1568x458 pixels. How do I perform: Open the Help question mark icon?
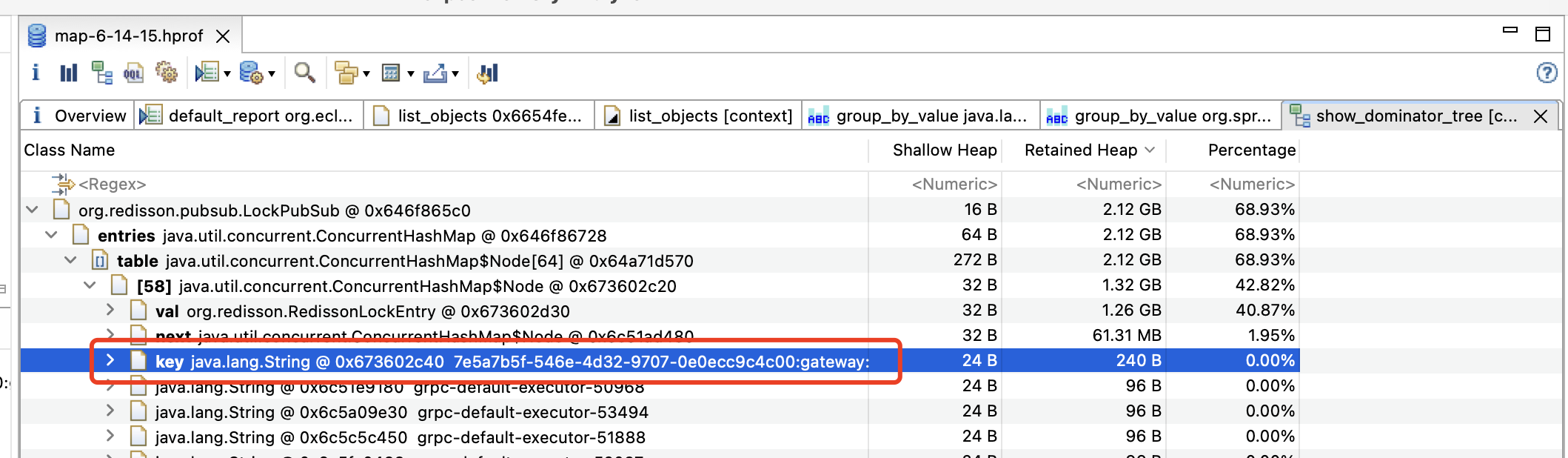click(x=1547, y=73)
